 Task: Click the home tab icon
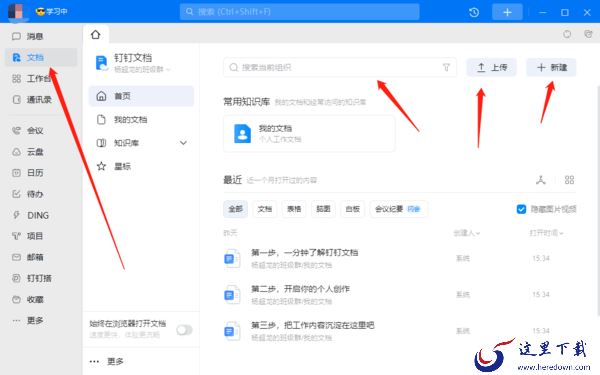tap(96, 35)
